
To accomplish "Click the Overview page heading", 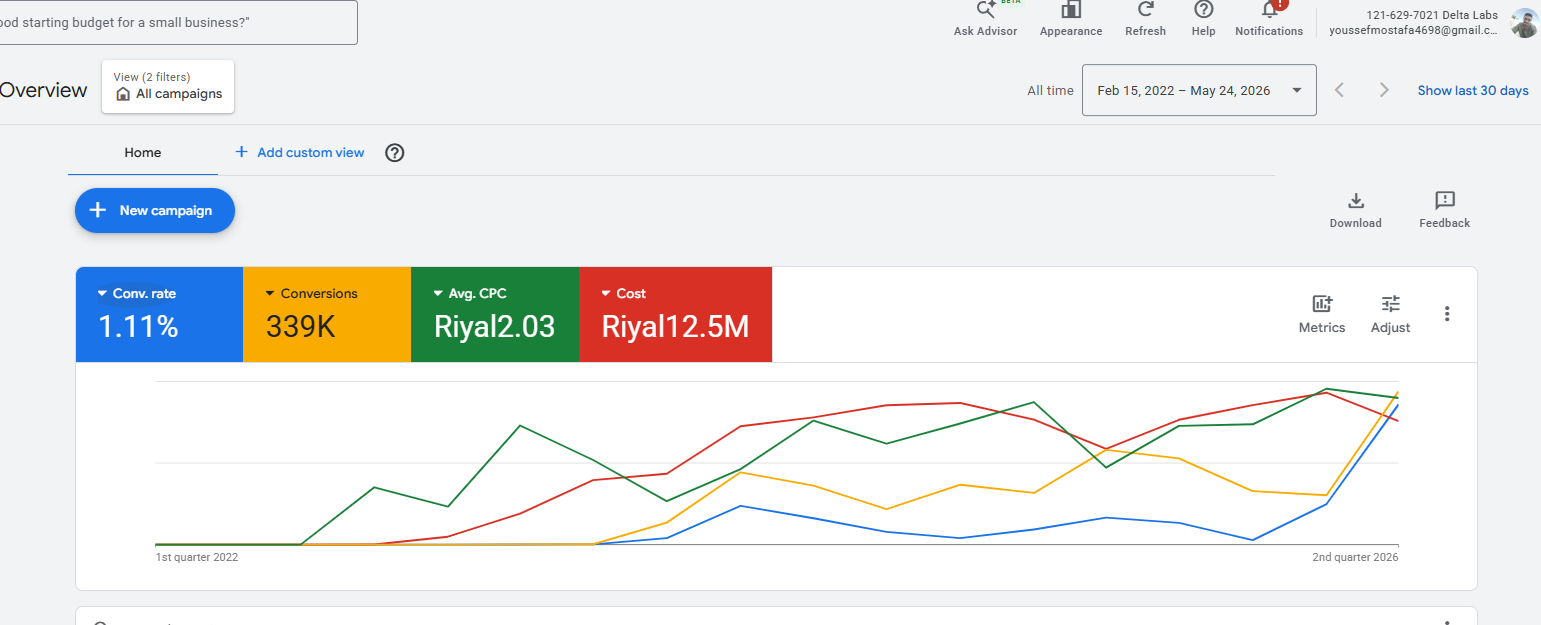I will [x=43, y=90].
